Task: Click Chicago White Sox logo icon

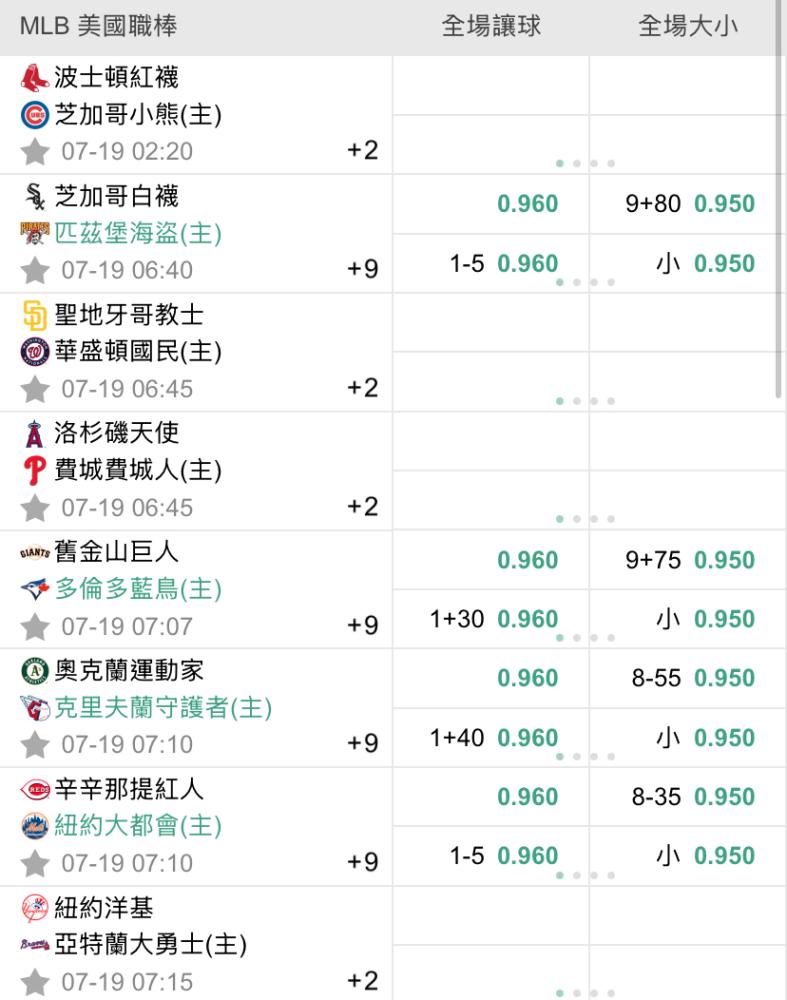Action: (x=34, y=195)
